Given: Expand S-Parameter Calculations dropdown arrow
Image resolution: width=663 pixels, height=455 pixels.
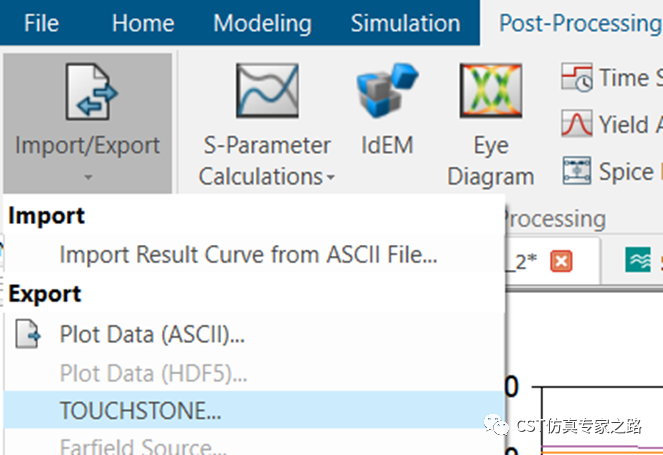Looking at the screenshot, I should 331,177.
